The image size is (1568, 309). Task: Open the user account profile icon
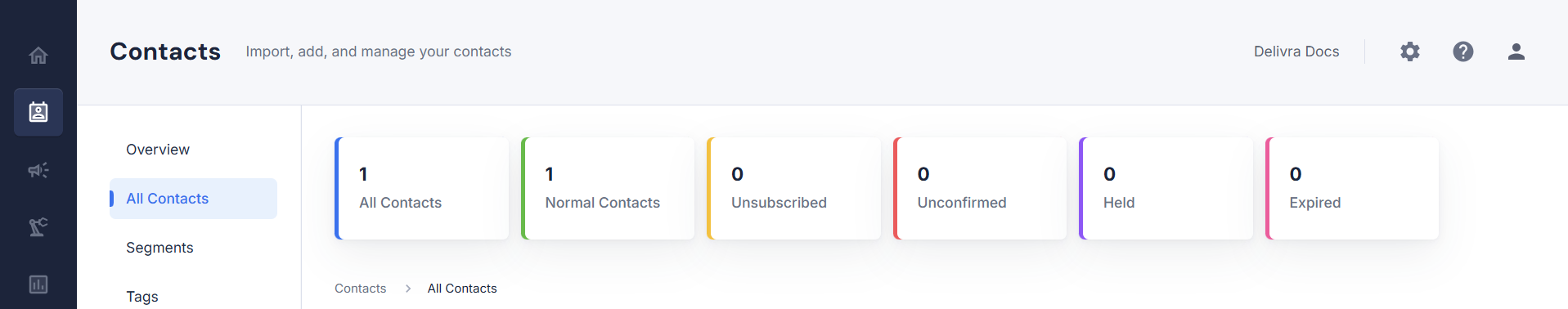click(x=1516, y=51)
